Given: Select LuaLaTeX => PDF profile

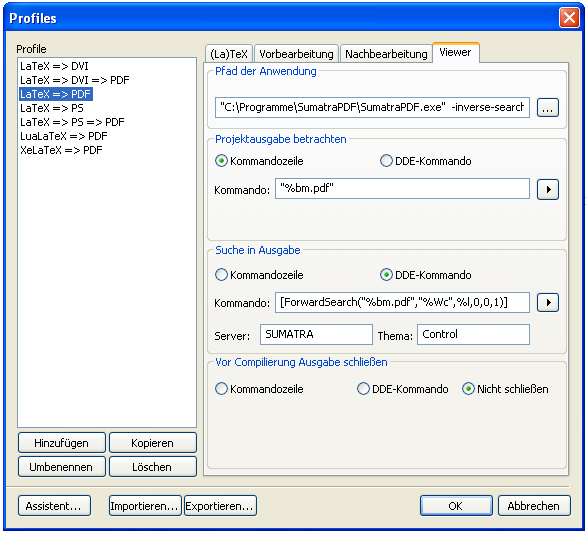Looking at the screenshot, I should click(64, 136).
